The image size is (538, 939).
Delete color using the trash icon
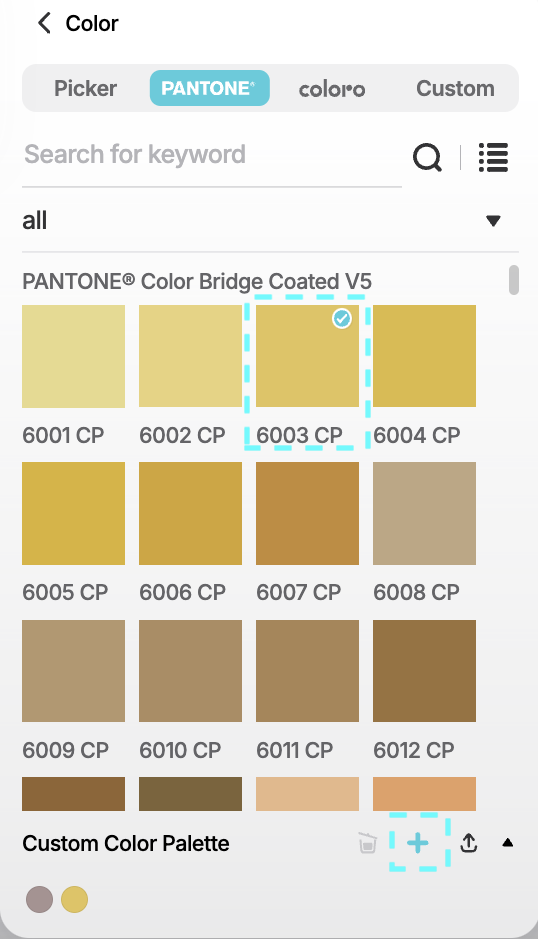pos(367,843)
